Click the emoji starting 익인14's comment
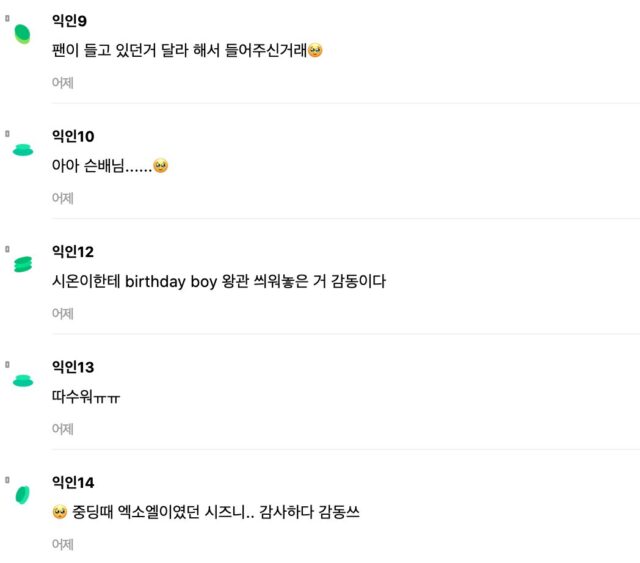 pos(59,512)
